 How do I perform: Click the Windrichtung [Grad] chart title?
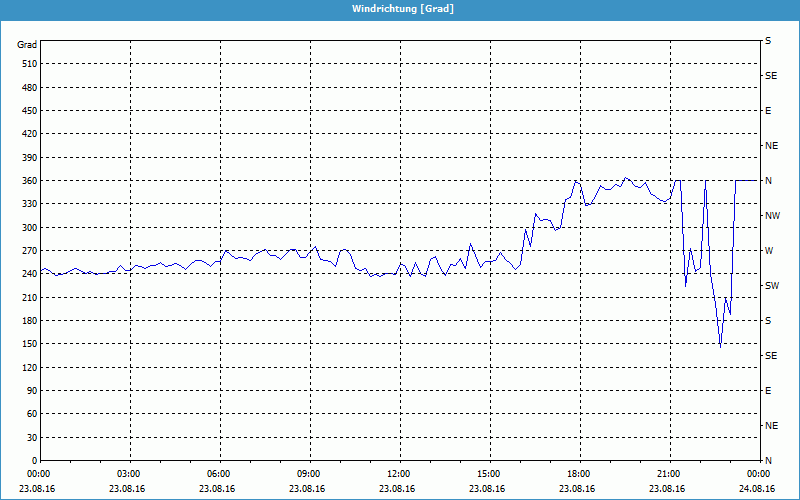(x=400, y=9)
